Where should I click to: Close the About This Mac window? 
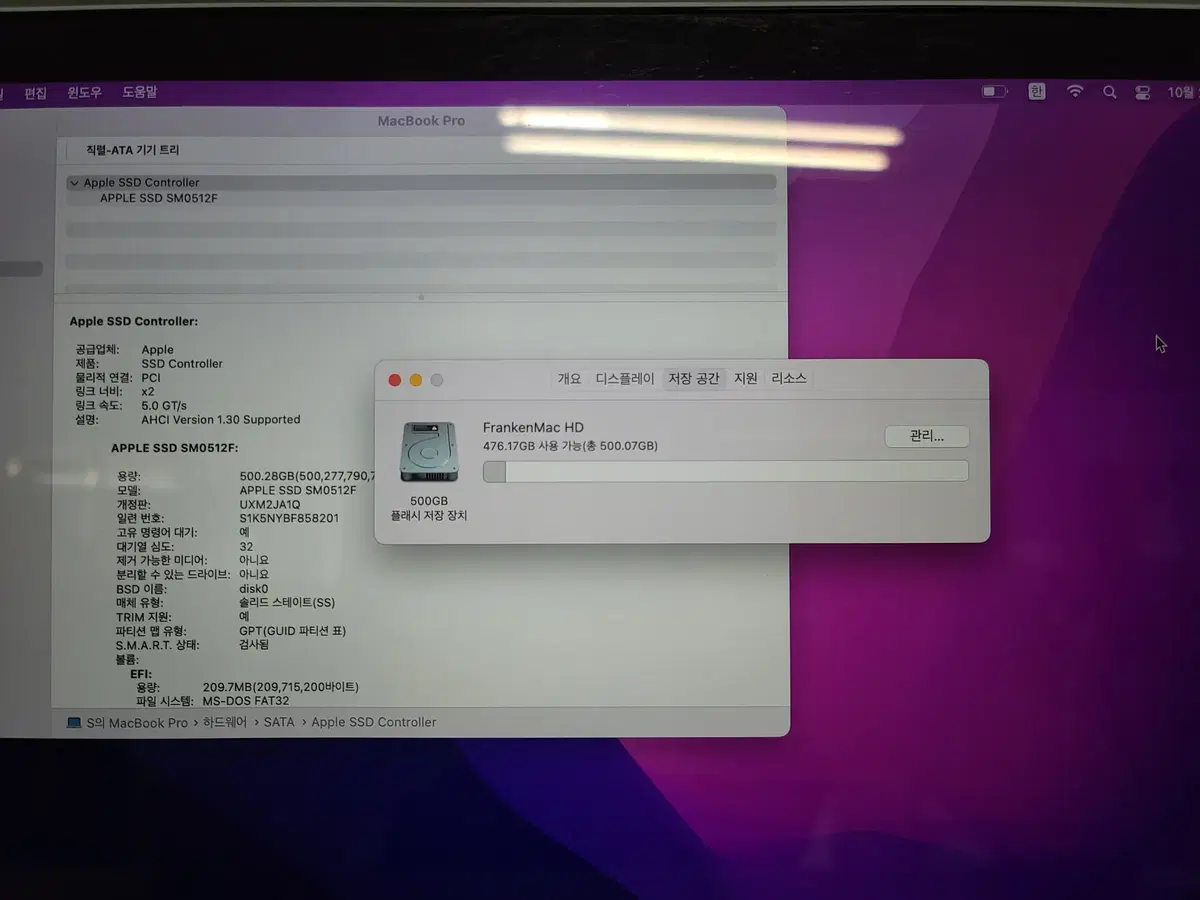pyautogui.click(x=395, y=380)
